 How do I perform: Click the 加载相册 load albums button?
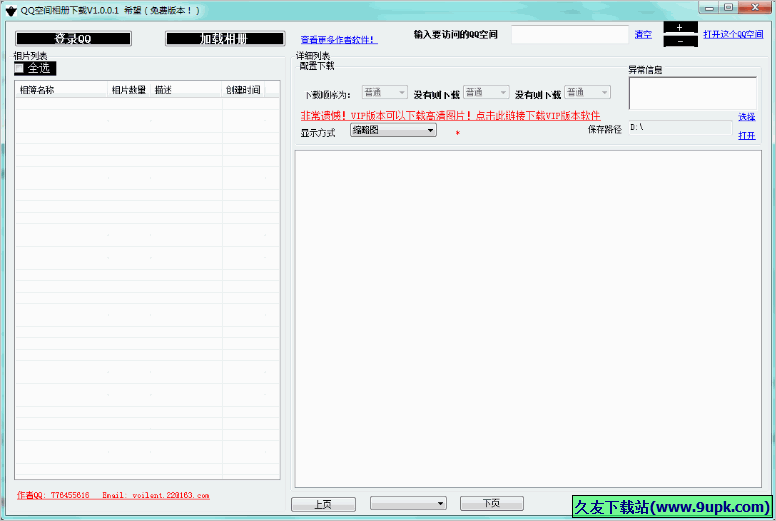click(225, 39)
